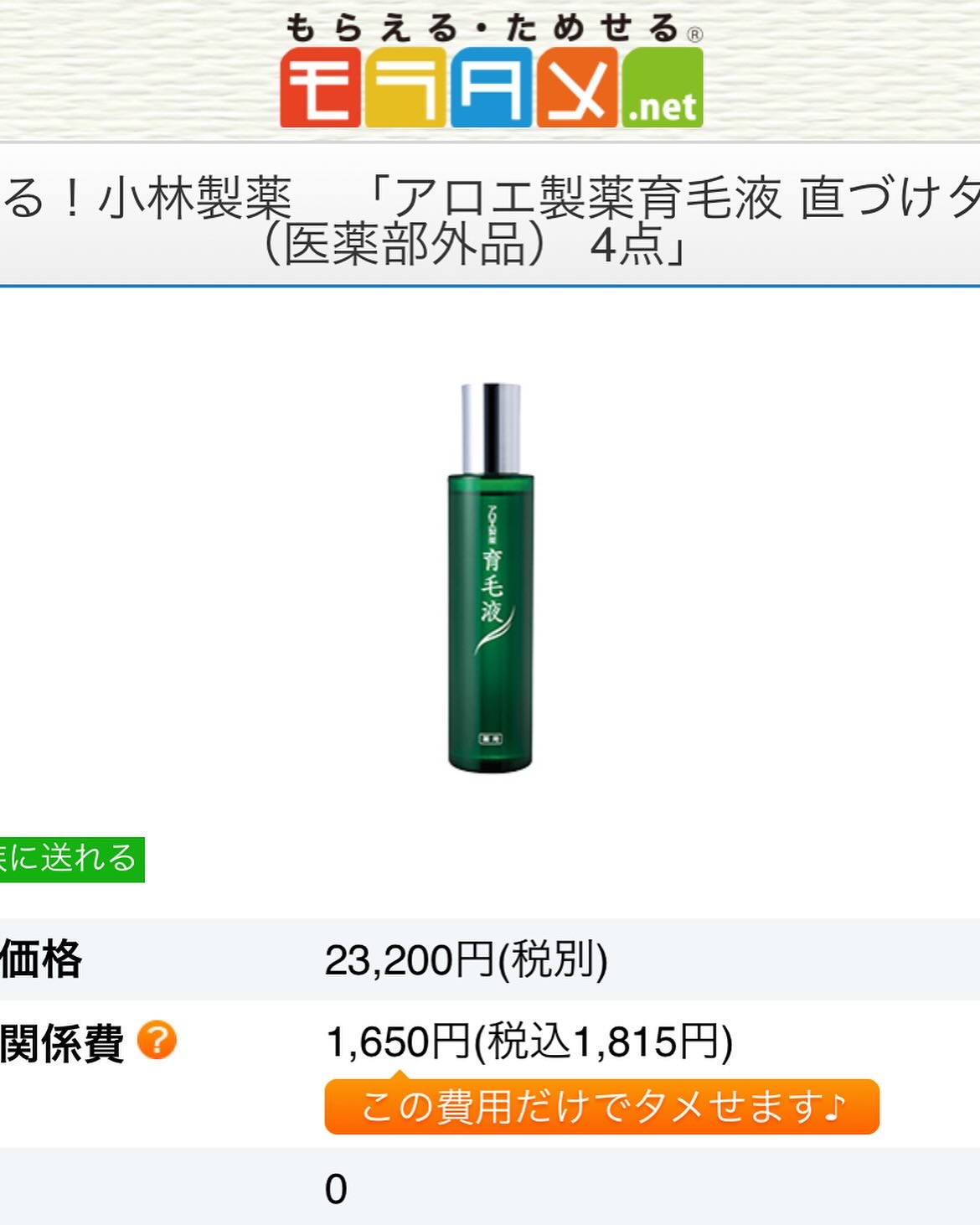Select the green に送れる badge
This screenshot has width=980, height=1225.
pos(72,859)
